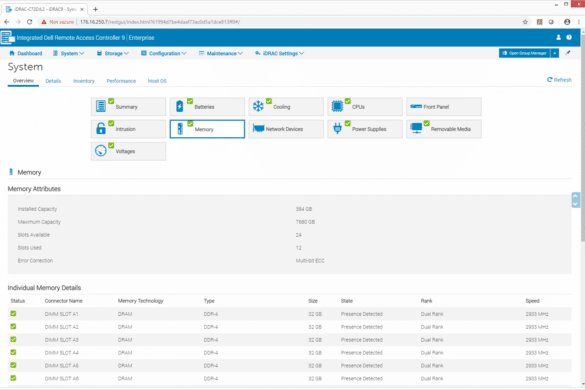
Task: Click DIMM SLOT A5 green status check
Action: [x=13, y=365]
